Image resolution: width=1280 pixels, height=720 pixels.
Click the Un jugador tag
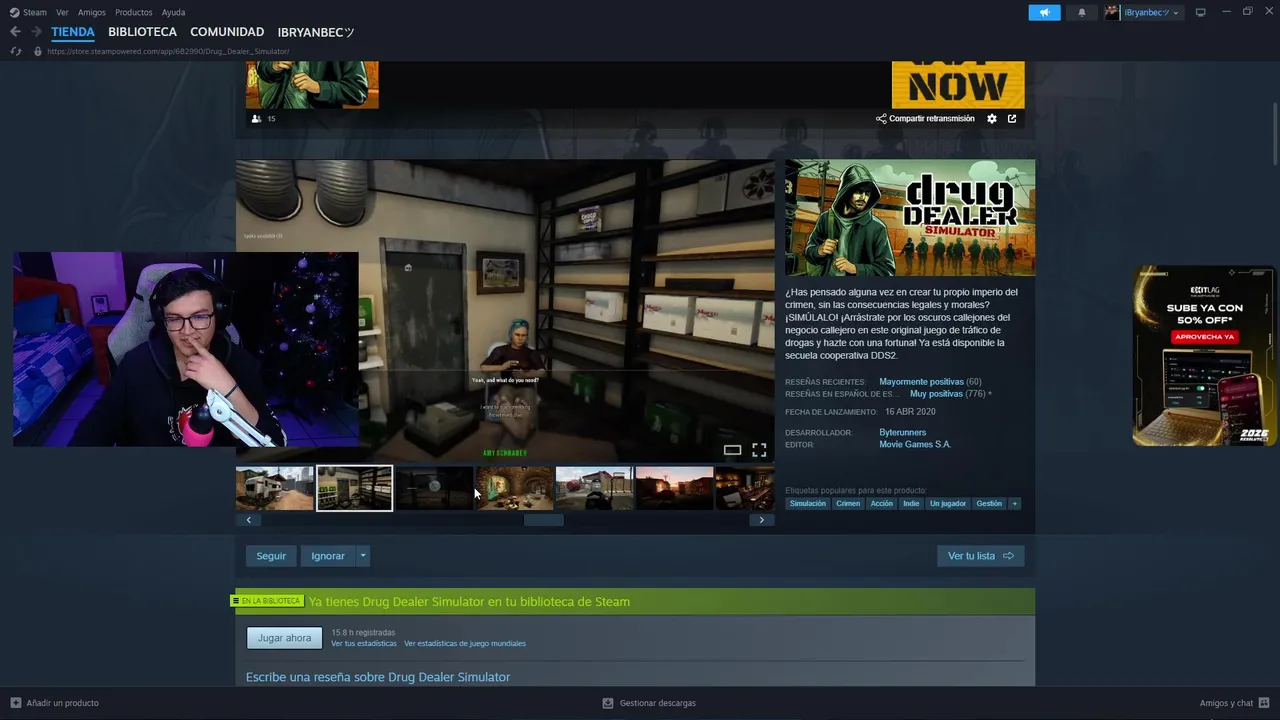click(948, 503)
